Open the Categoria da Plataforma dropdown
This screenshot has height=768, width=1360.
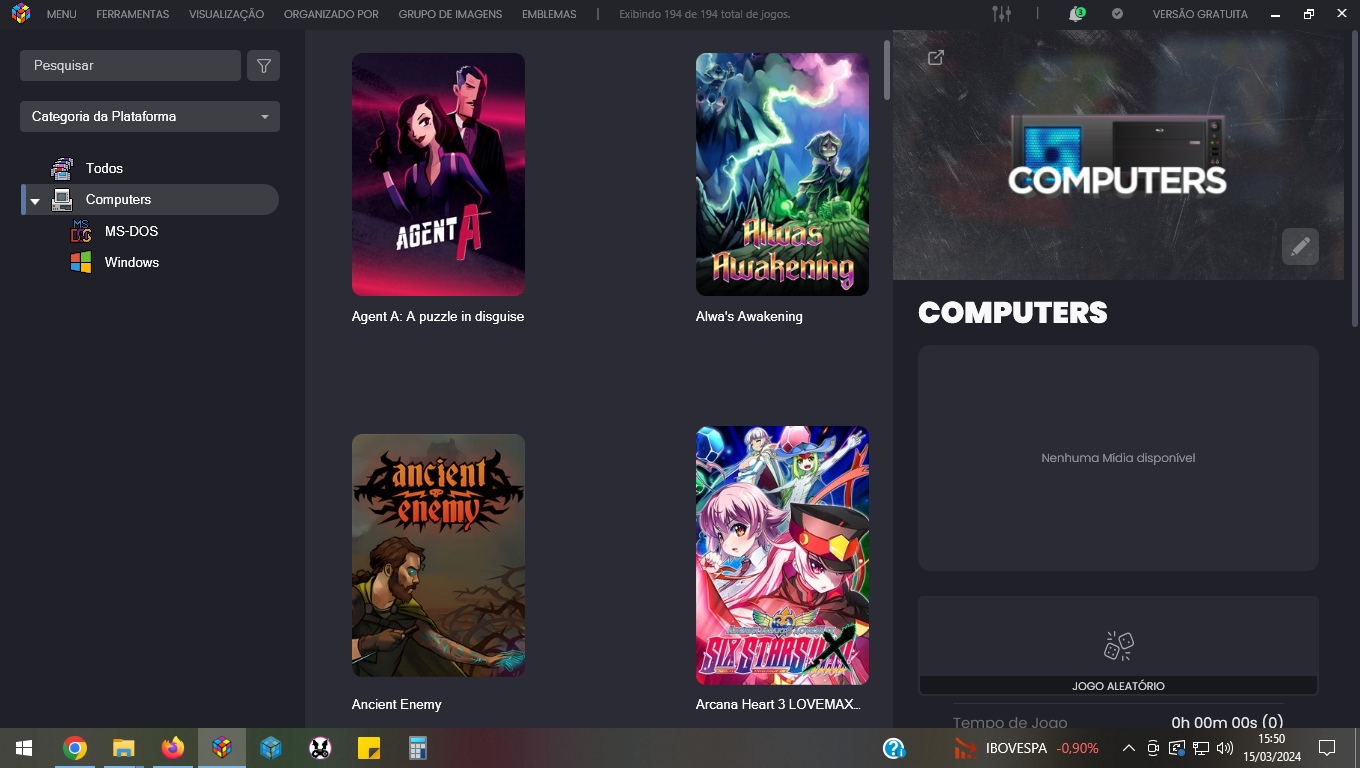pos(150,116)
